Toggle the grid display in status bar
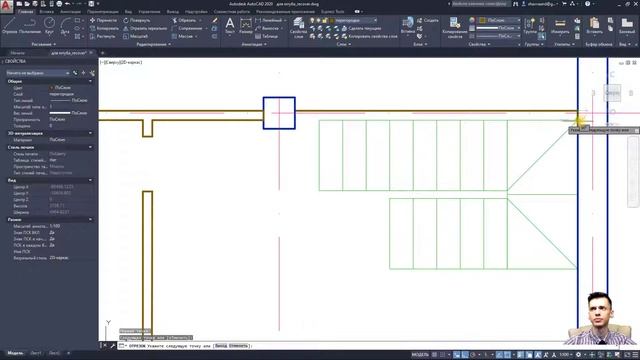The height and width of the screenshot is (360, 640). 435,355
